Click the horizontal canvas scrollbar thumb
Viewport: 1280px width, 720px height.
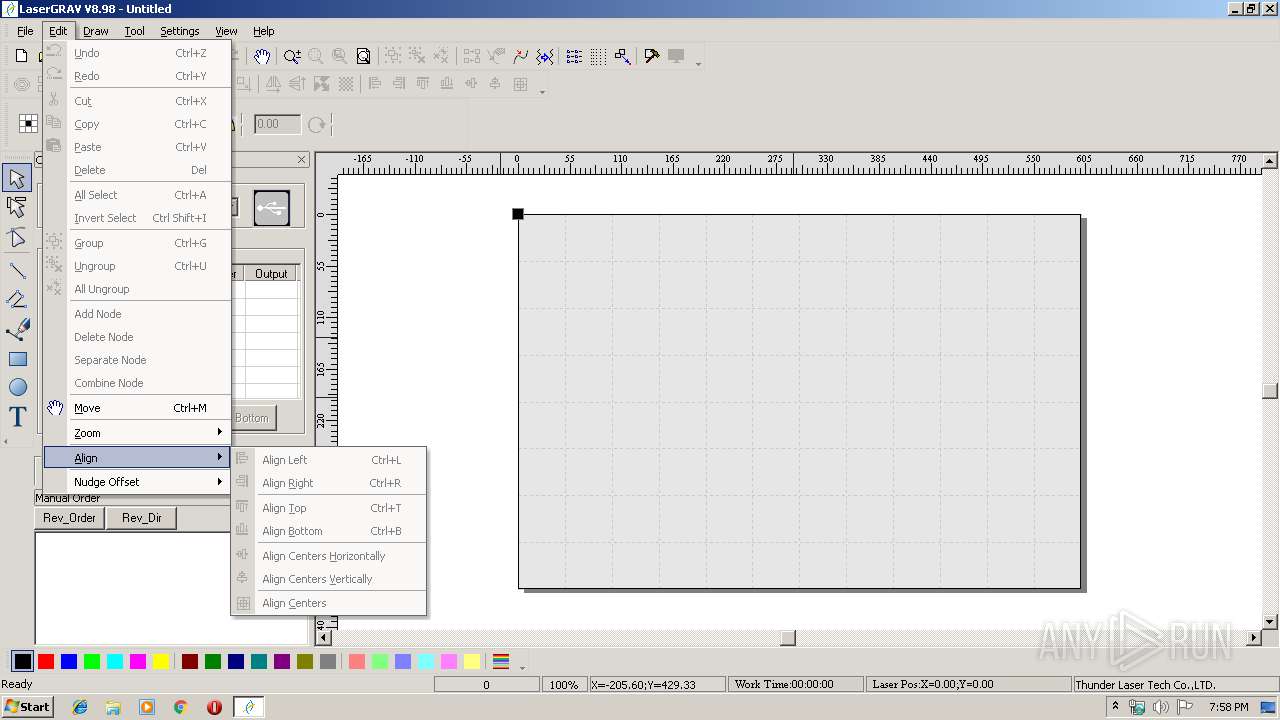788,638
